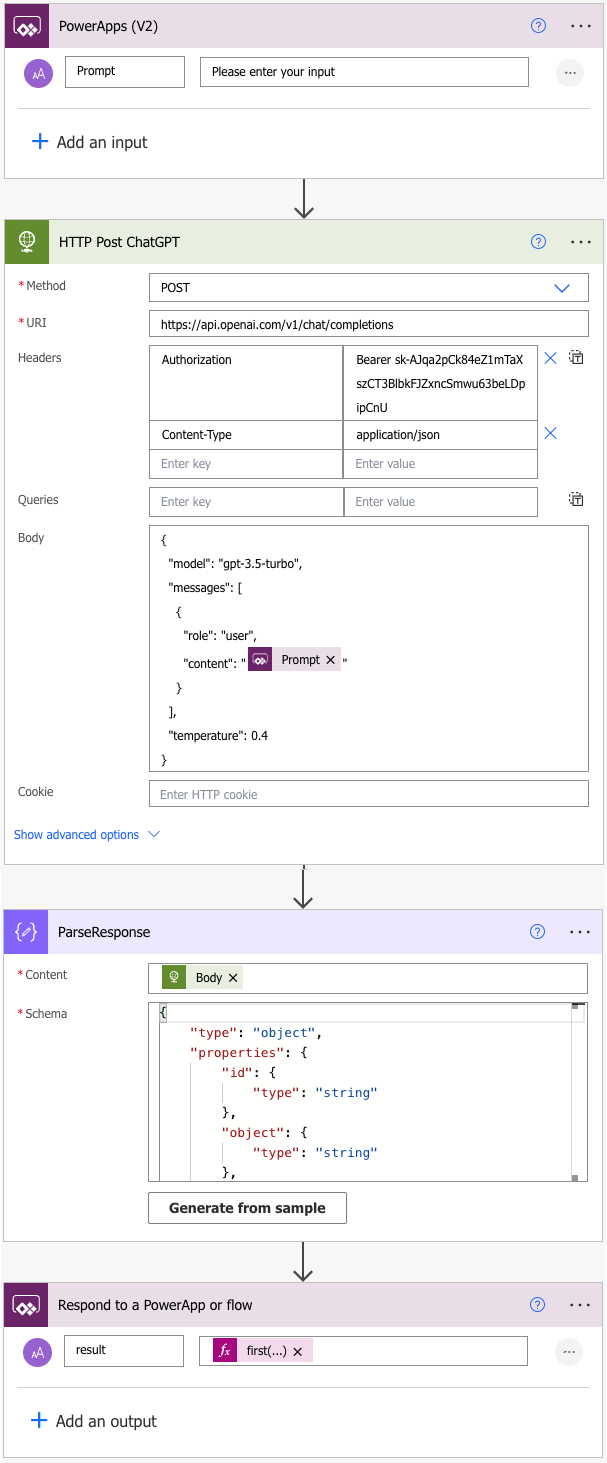The image size is (607, 1463).
Task: Open help for PowerApps (V2) trigger
Action: (539, 26)
